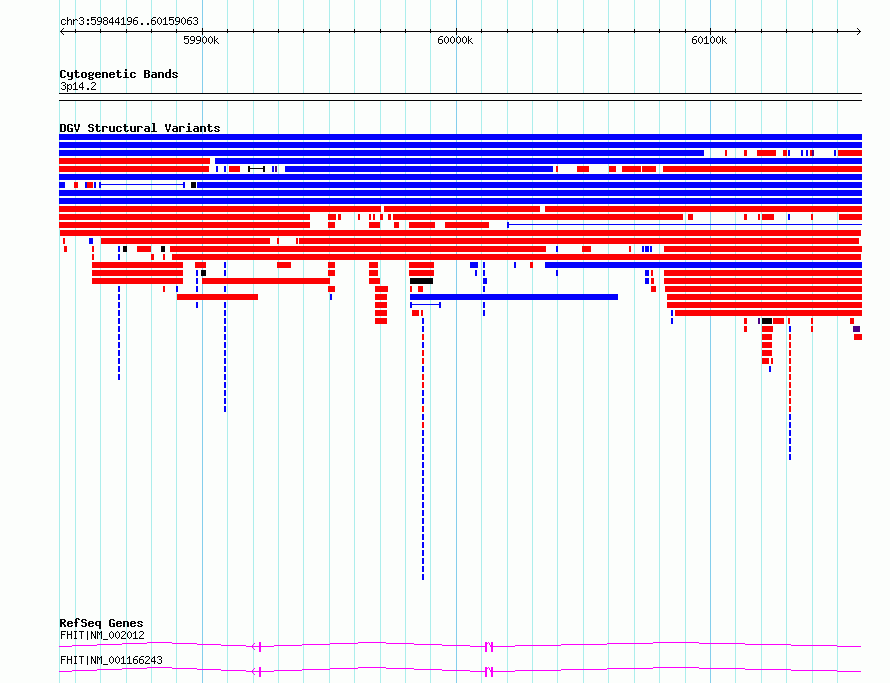Image resolution: width=890 pixels, height=683 pixels.
Task: Click FHIT NM_001166243 exon near 60010k
Action: click(489, 672)
